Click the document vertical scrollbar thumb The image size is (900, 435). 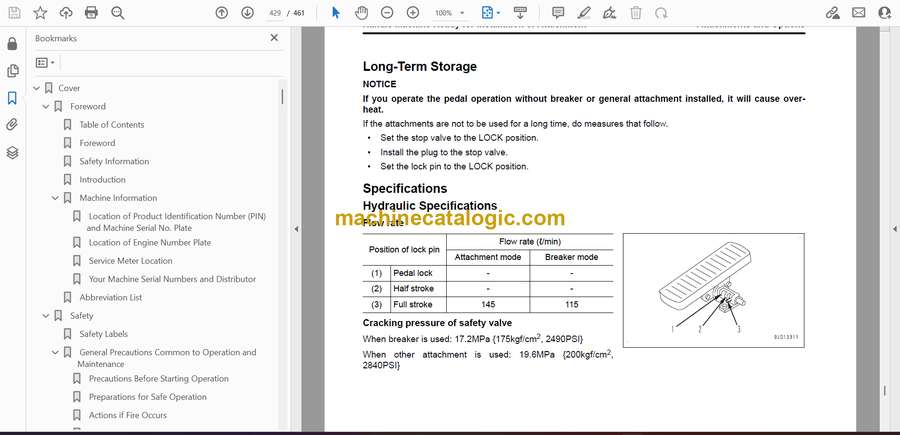tap(884, 392)
